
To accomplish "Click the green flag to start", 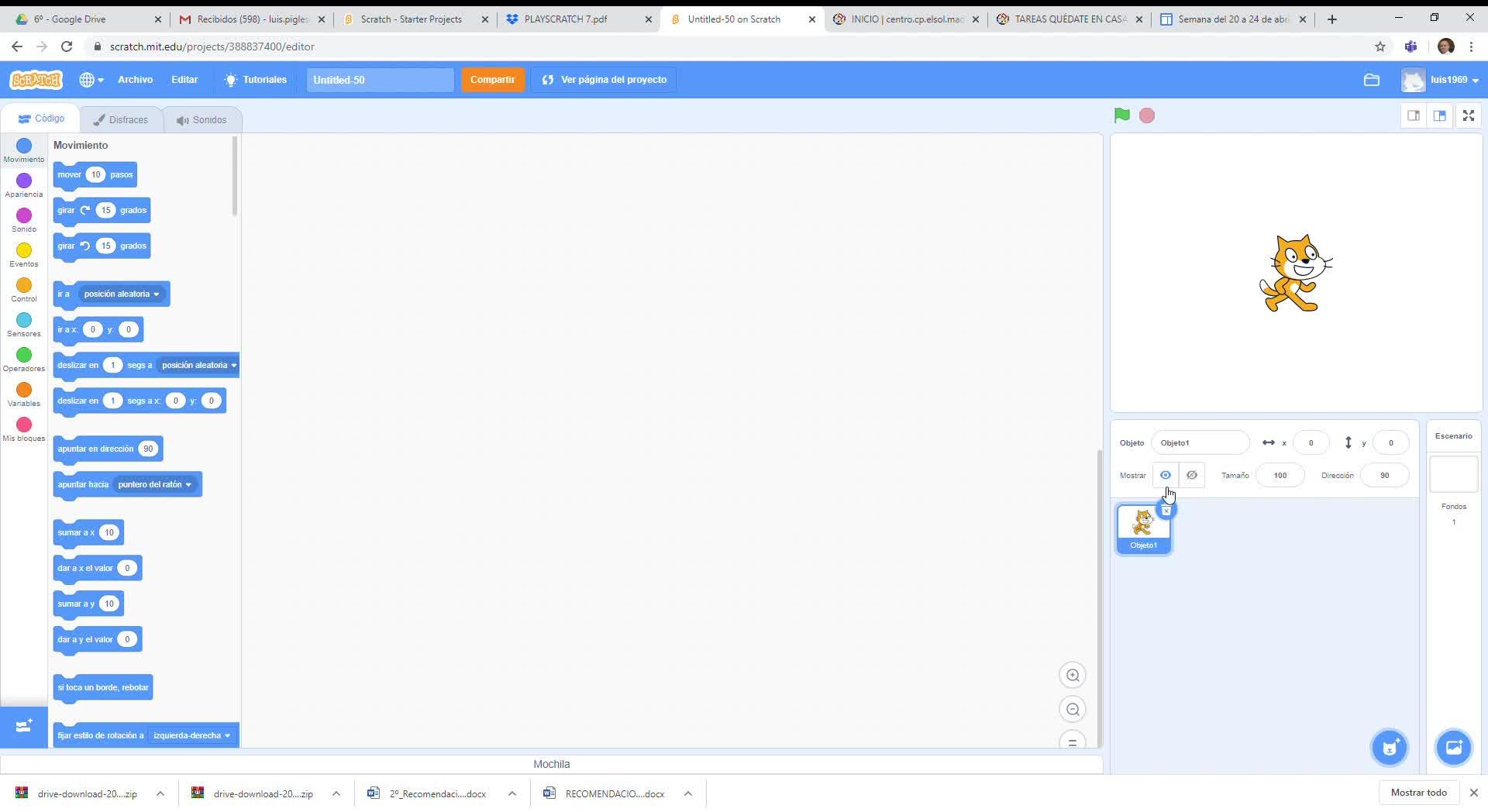I will tap(1121, 115).
